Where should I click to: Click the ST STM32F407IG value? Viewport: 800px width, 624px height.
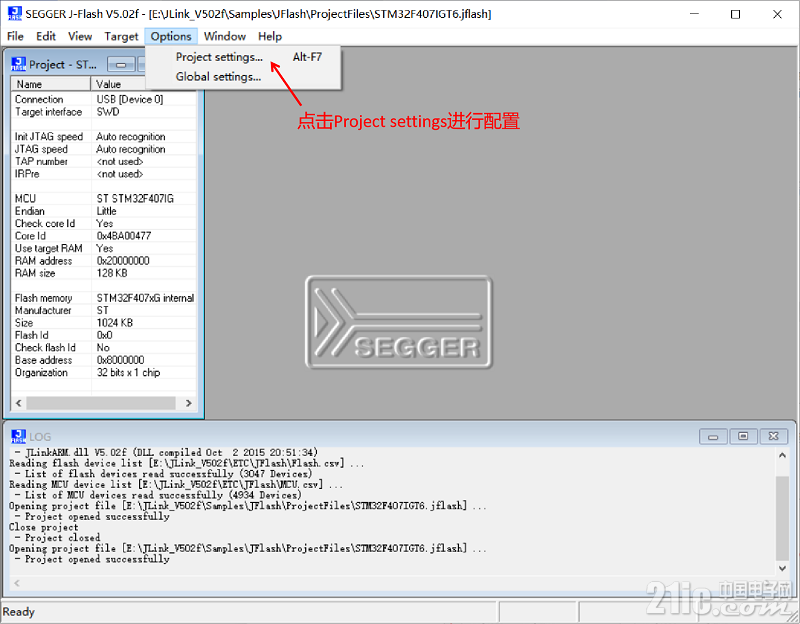tap(135, 198)
